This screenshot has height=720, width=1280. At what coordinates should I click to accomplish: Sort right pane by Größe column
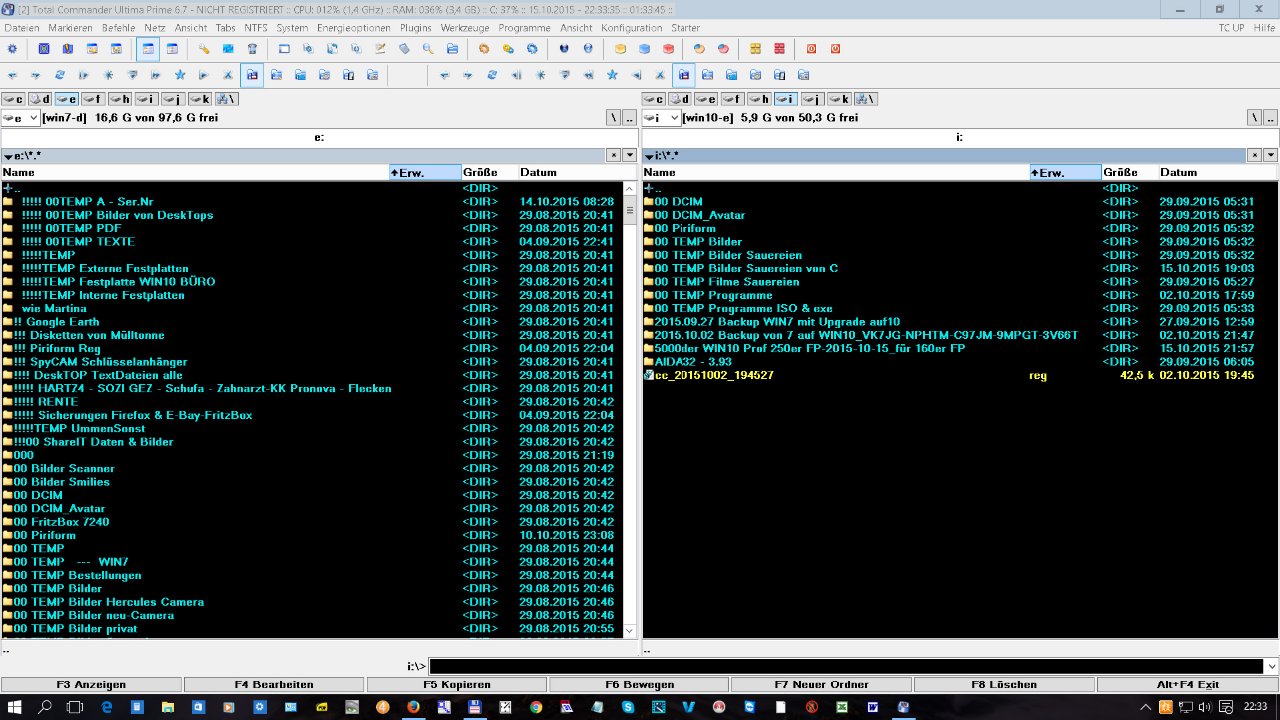tap(1130, 173)
